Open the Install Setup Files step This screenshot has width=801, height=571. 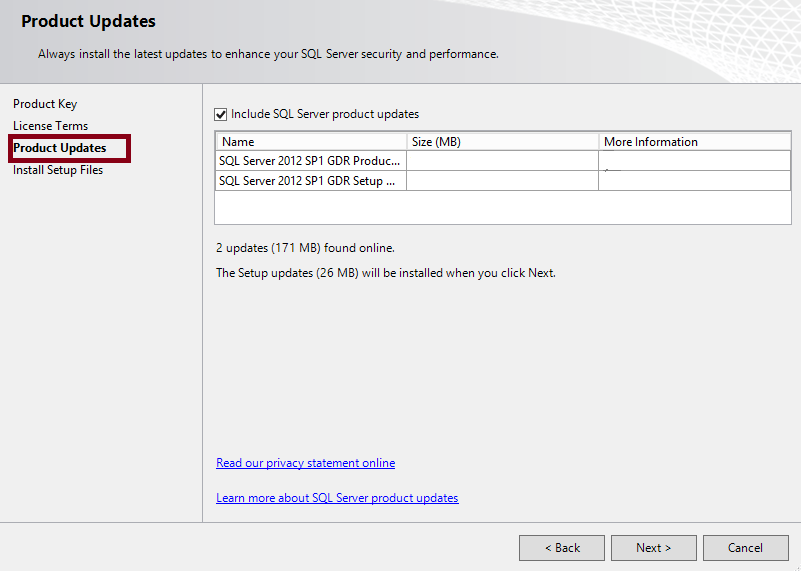click(x=58, y=170)
